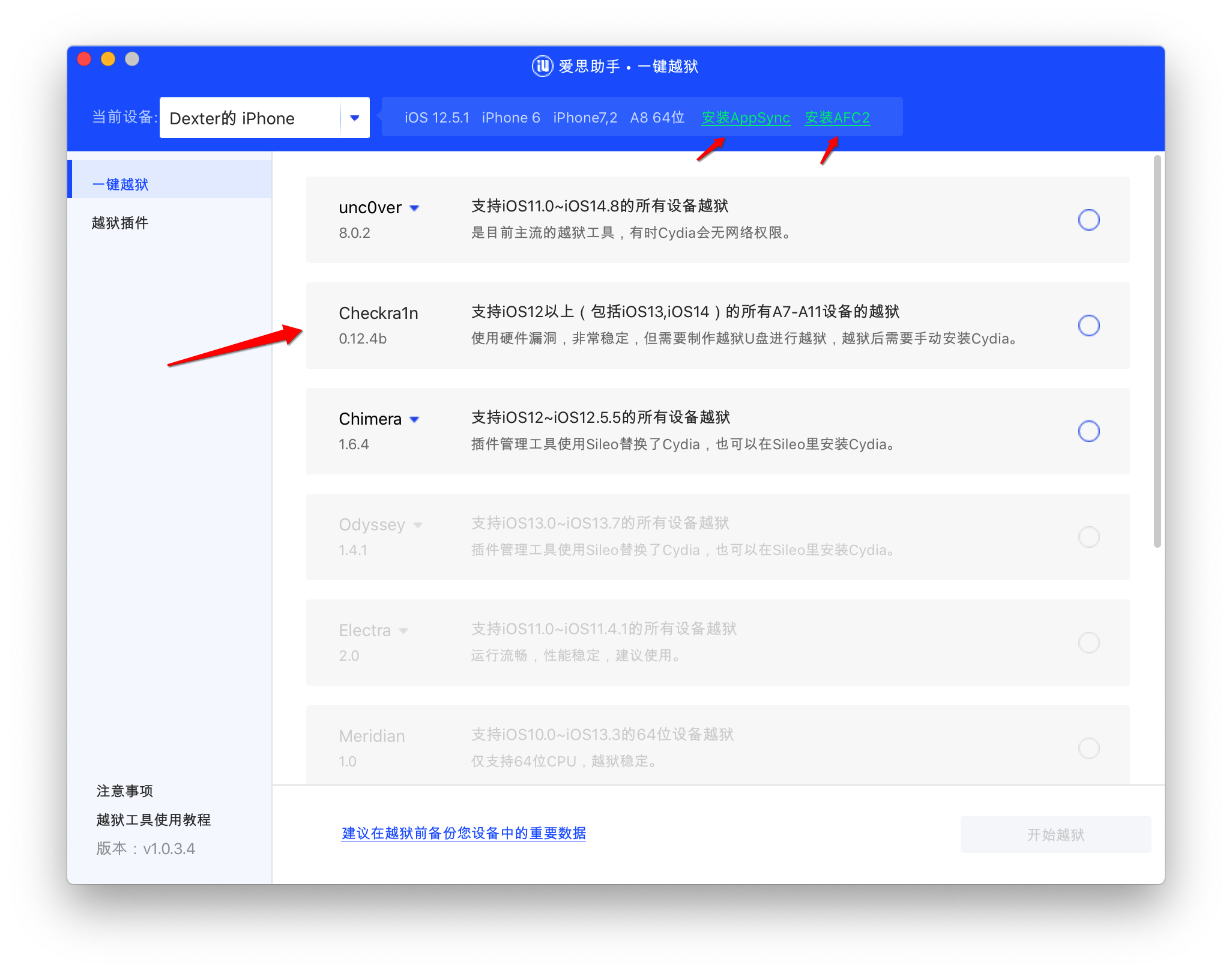Click the 开始越狱 button
This screenshot has width=1232, height=973.
pyautogui.click(x=1055, y=834)
